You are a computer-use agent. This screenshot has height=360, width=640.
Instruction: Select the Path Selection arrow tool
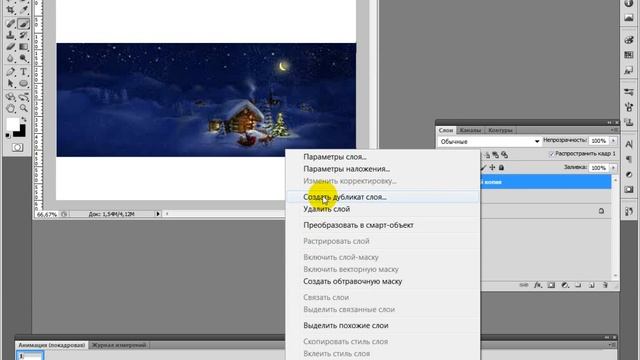11,84
